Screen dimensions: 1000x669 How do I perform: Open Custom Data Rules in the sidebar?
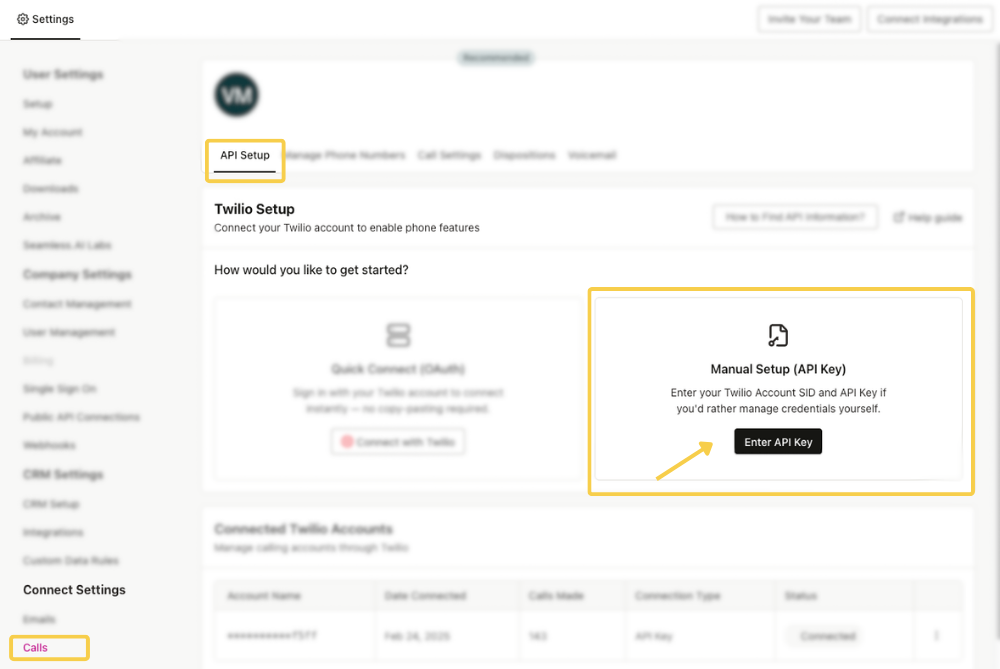click(x=71, y=560)
